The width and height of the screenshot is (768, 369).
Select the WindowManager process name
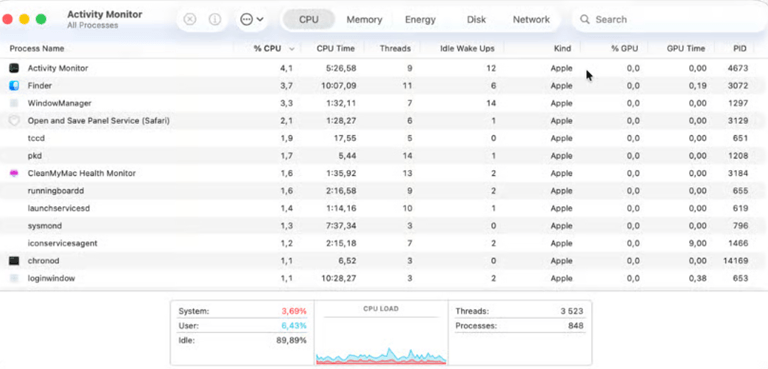point(59,103)
